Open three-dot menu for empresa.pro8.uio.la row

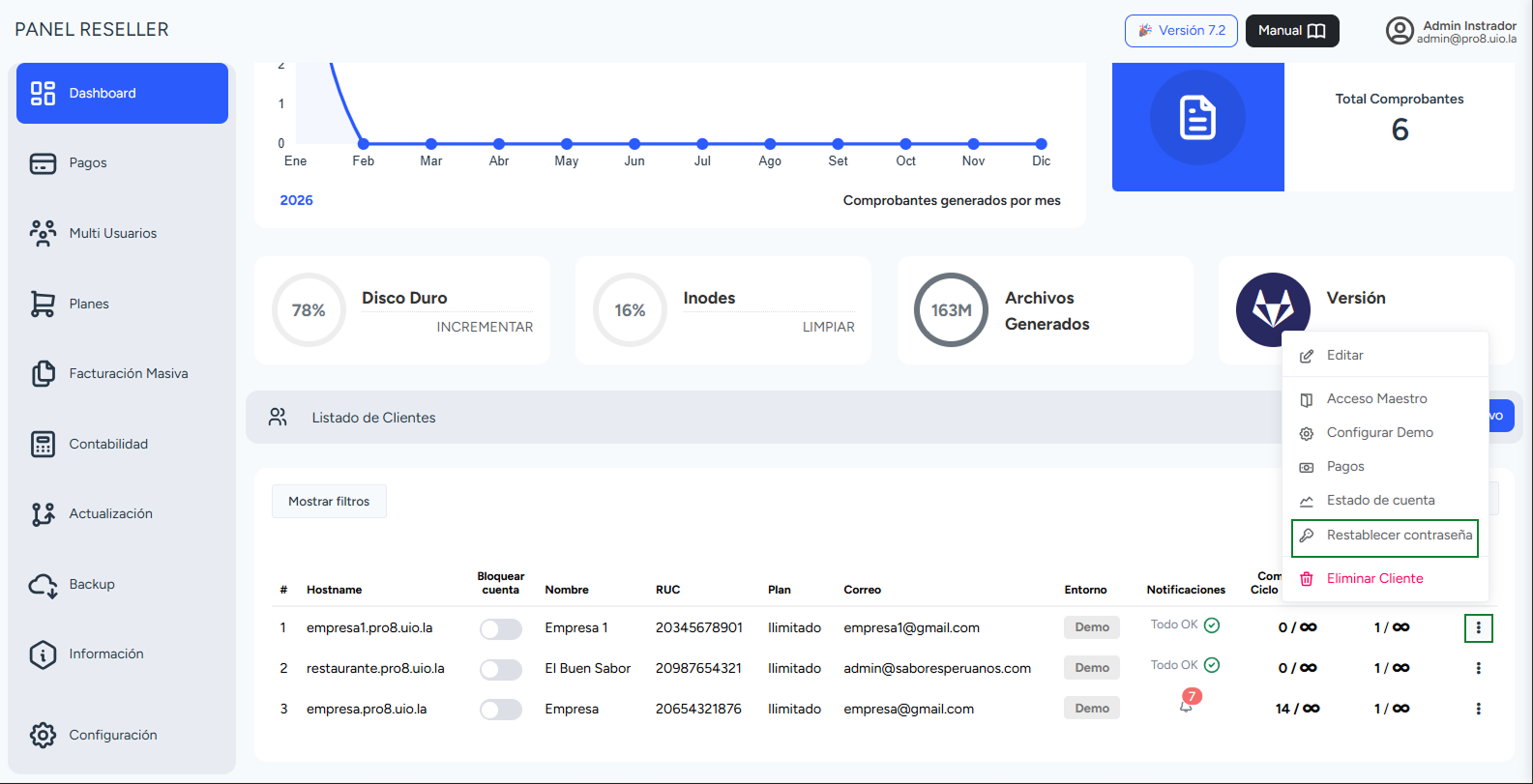coord(1478,709)
